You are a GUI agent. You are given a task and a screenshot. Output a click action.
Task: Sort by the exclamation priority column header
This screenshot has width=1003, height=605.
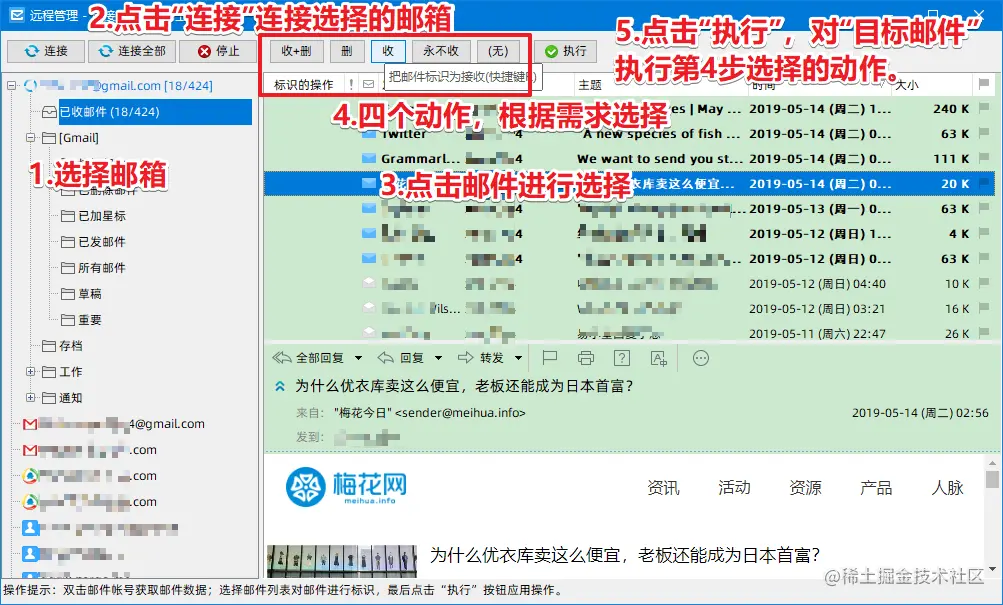pos(351,84)
